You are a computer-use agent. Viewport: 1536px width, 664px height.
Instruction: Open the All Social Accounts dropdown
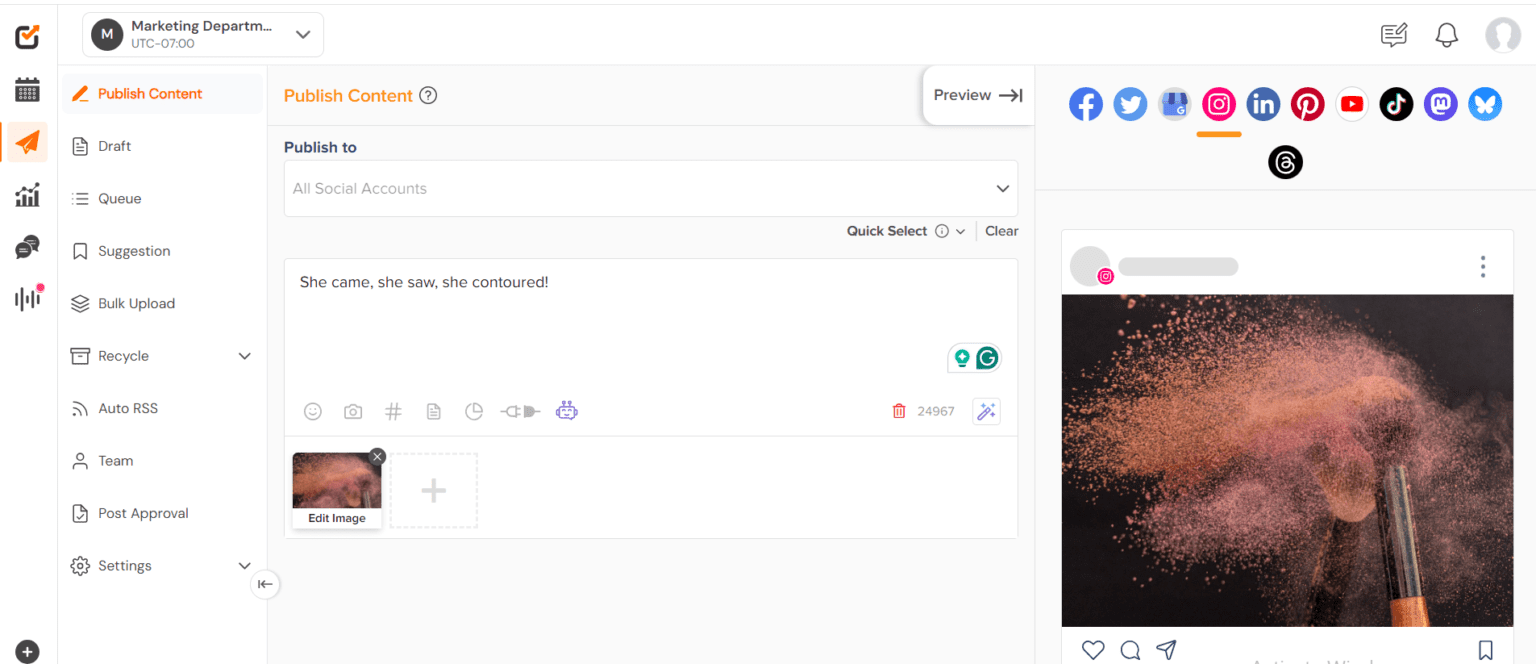(650, 188)
